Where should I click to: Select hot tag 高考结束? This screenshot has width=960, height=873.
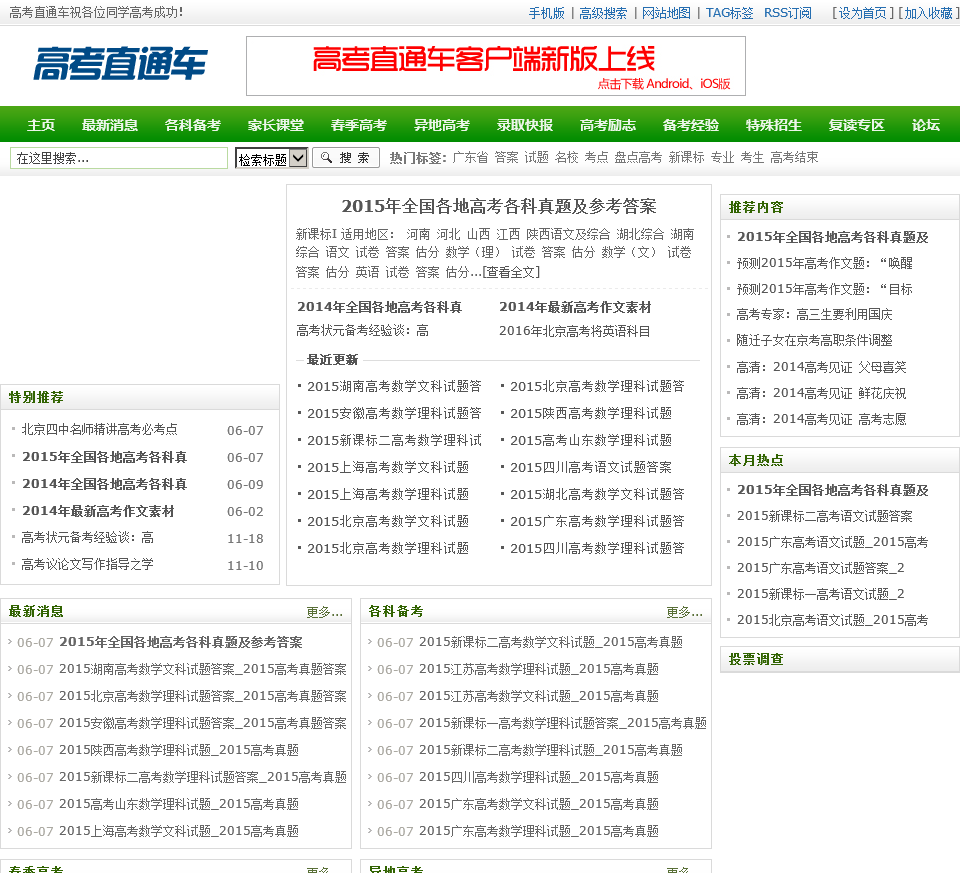point(794,157)
